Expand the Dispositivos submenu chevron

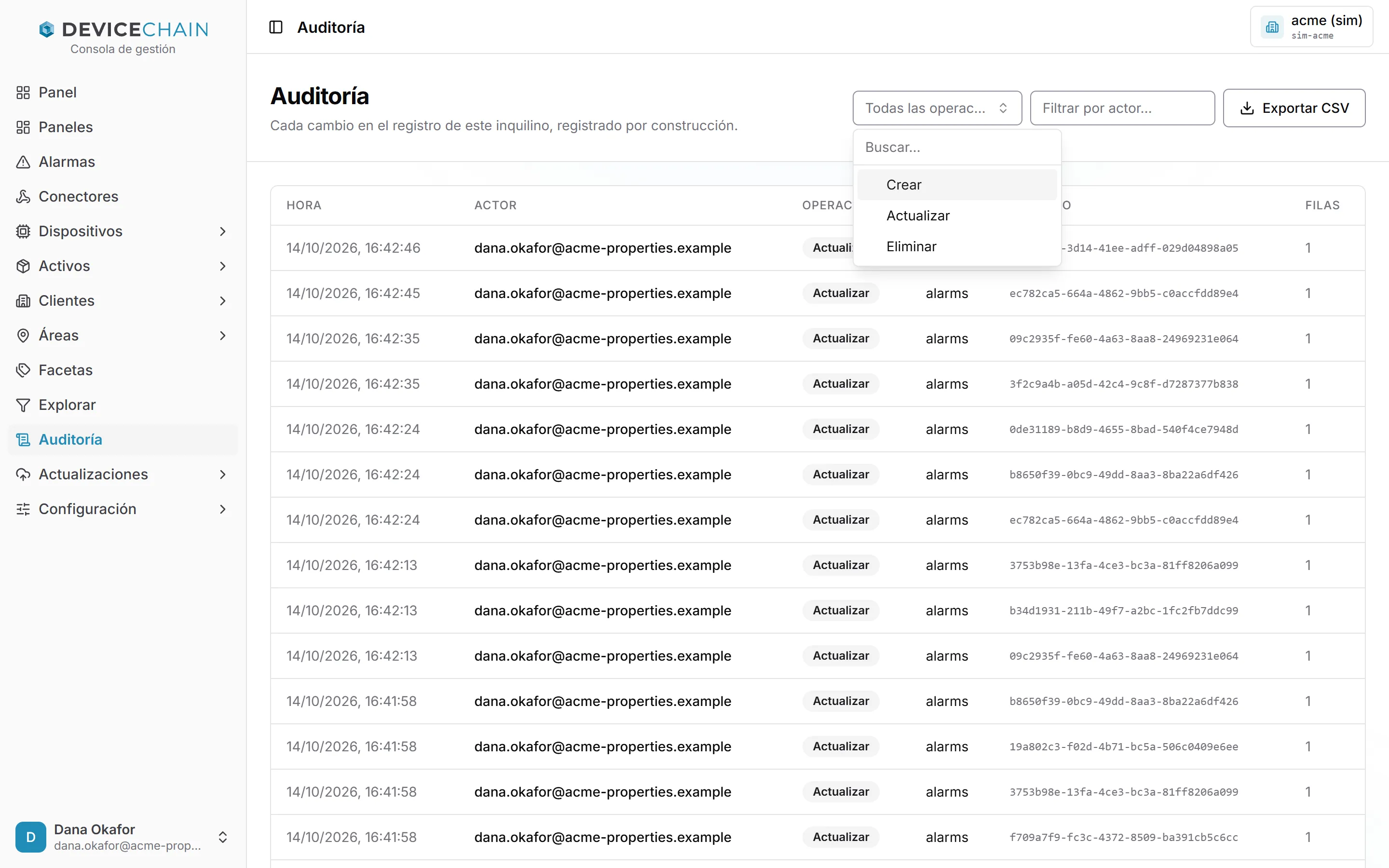(x=223, y=231)
